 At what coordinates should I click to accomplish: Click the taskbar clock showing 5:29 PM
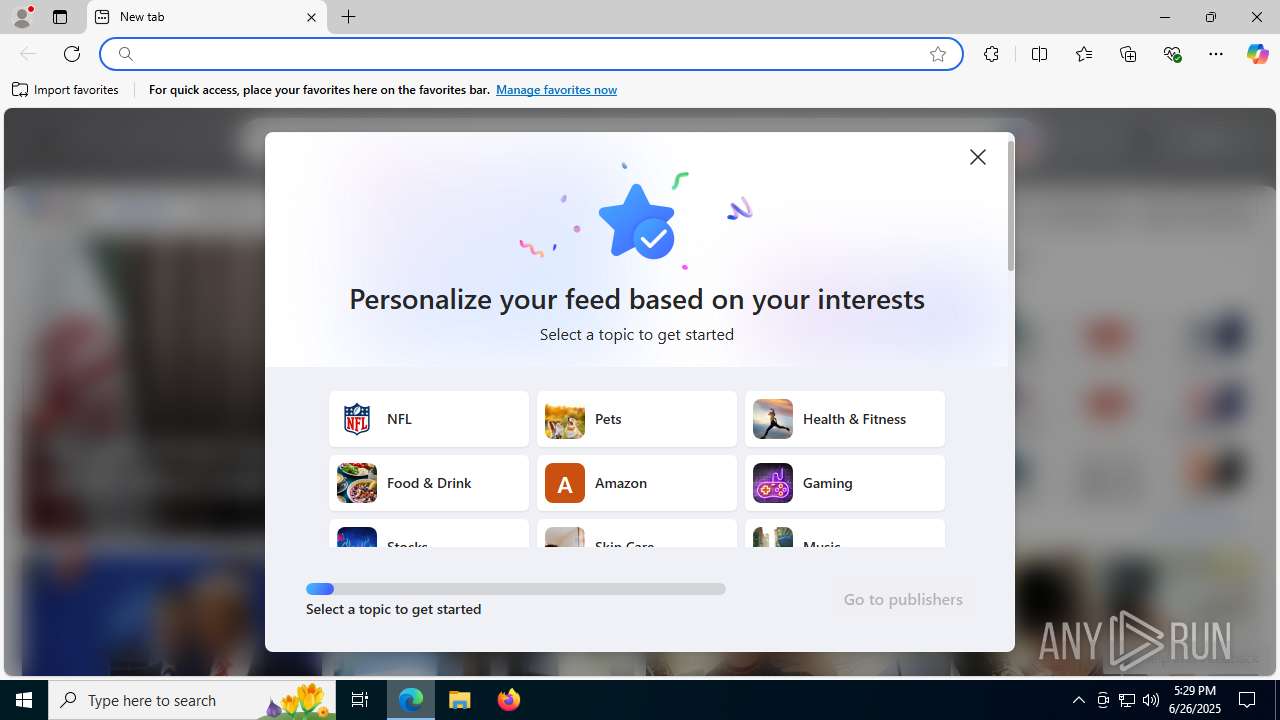coord(1195,699)
